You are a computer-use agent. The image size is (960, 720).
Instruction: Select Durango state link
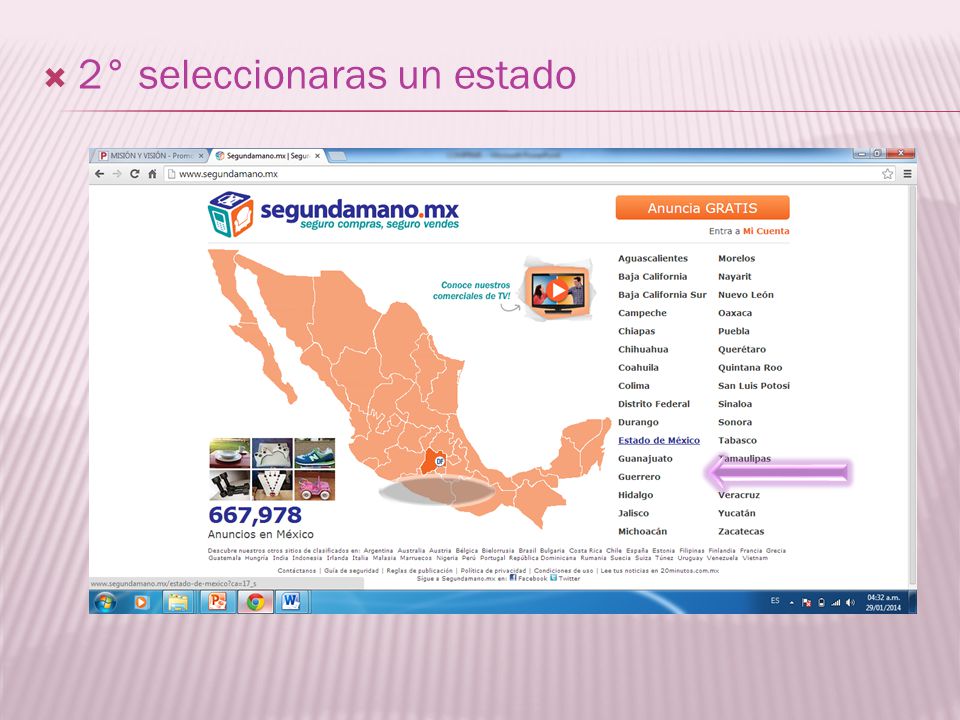tap(638, 422)
